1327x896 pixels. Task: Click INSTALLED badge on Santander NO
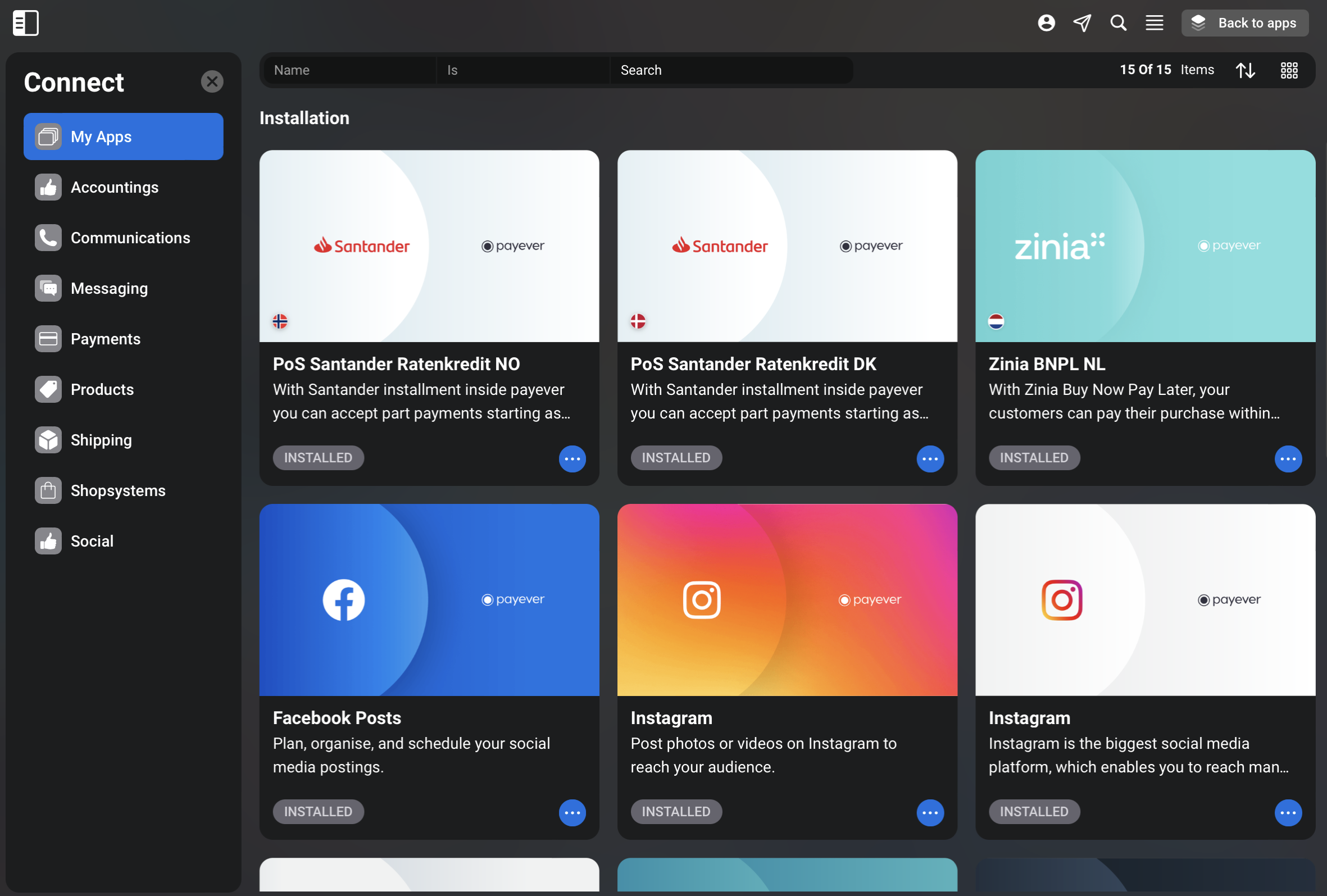click(318, 458)
